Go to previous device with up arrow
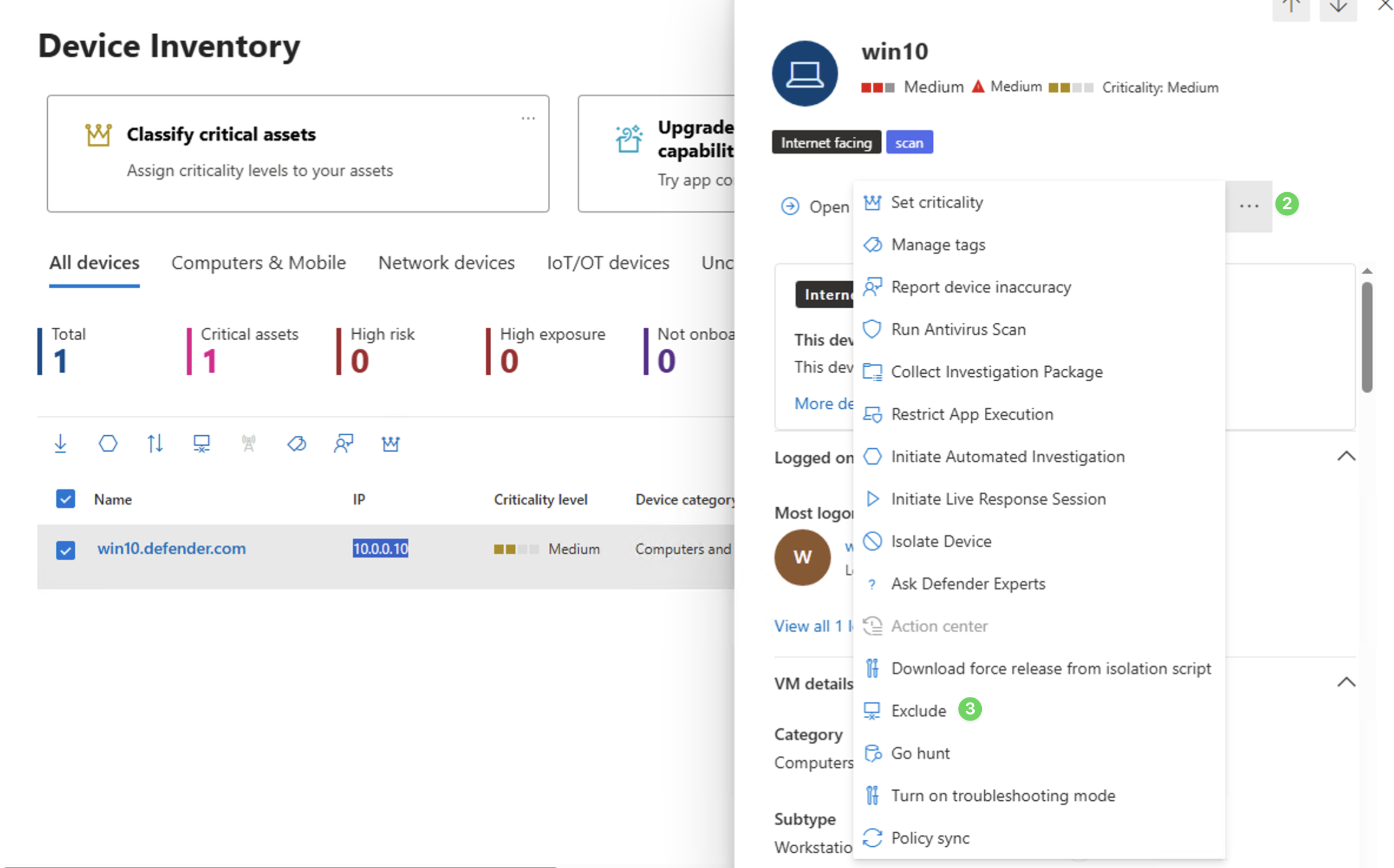Viewport: 1394px width, 868px height. coord(1291,8)
